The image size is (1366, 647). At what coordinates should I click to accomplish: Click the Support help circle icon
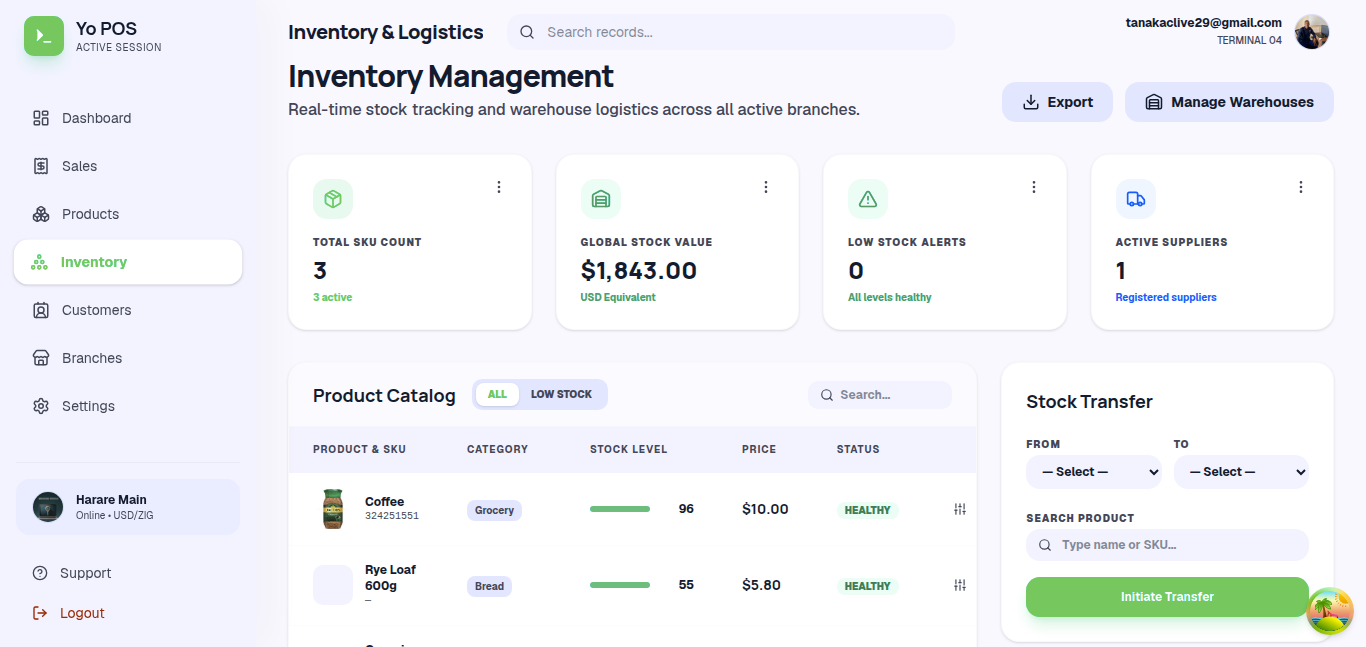pos(40,573)
